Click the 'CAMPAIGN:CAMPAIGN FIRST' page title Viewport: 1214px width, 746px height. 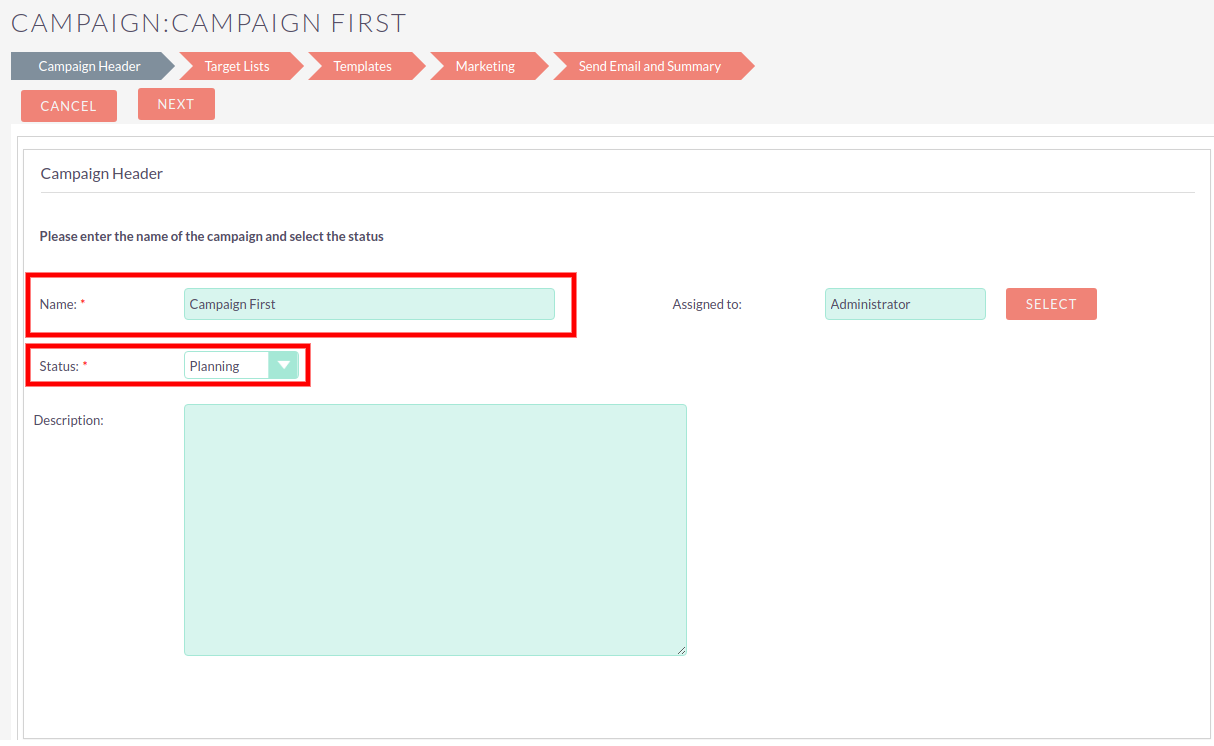click(x=209, y=22)
